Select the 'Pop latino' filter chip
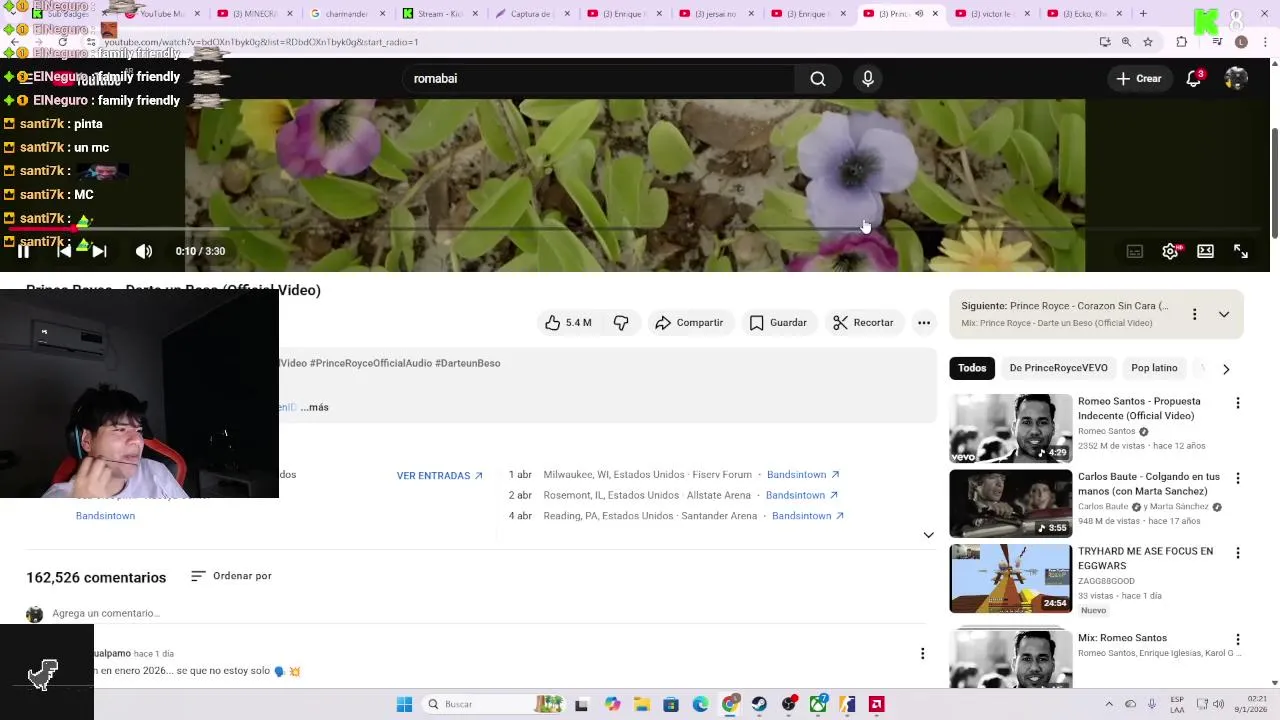Image resolution: width=1280 pixels, height=720 pixels. coord(1154,368)
